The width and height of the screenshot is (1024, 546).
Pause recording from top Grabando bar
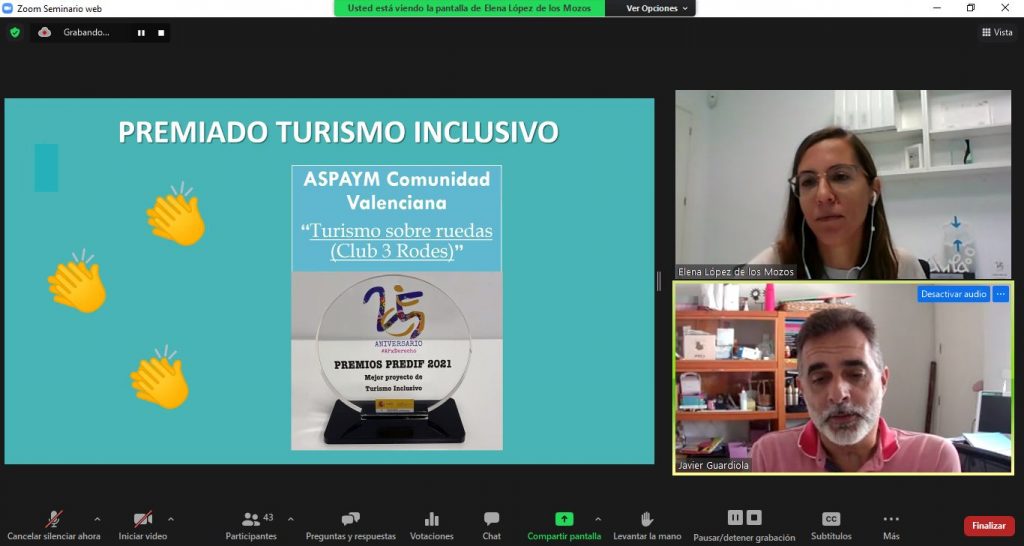(x=141, y=33)
